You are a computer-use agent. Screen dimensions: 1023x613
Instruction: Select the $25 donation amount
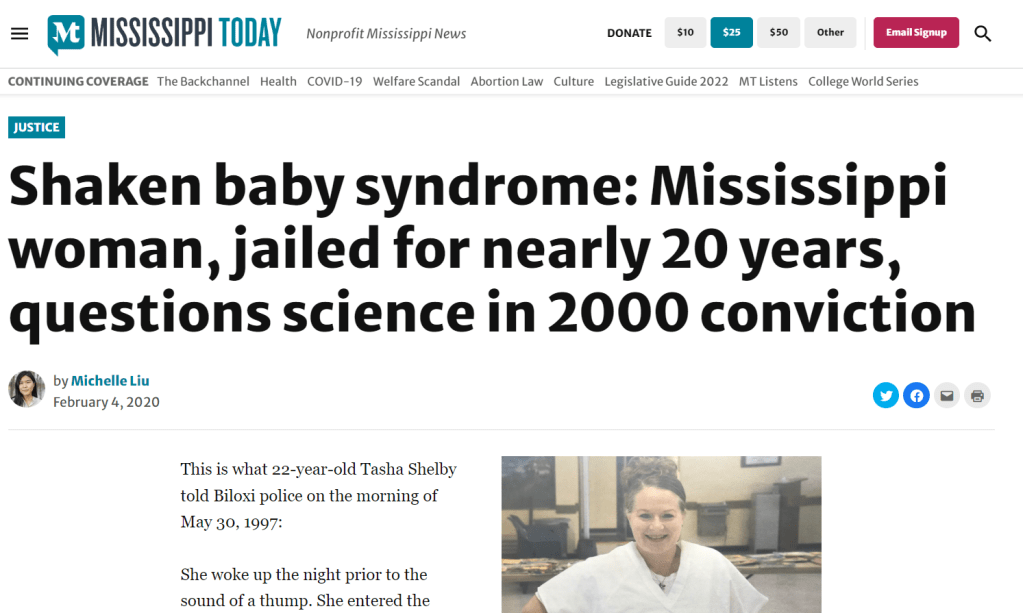731,33
